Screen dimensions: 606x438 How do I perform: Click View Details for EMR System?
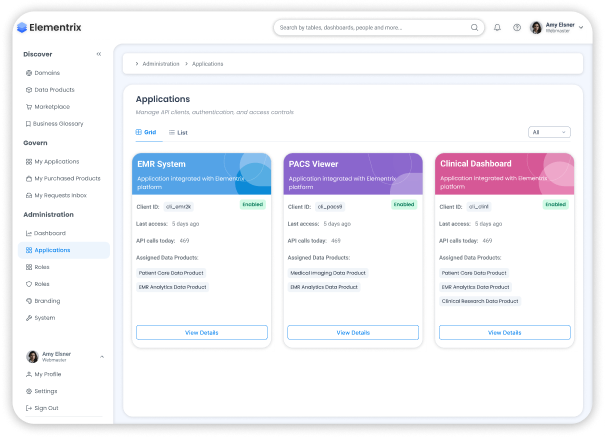click(x=201, y=332)
